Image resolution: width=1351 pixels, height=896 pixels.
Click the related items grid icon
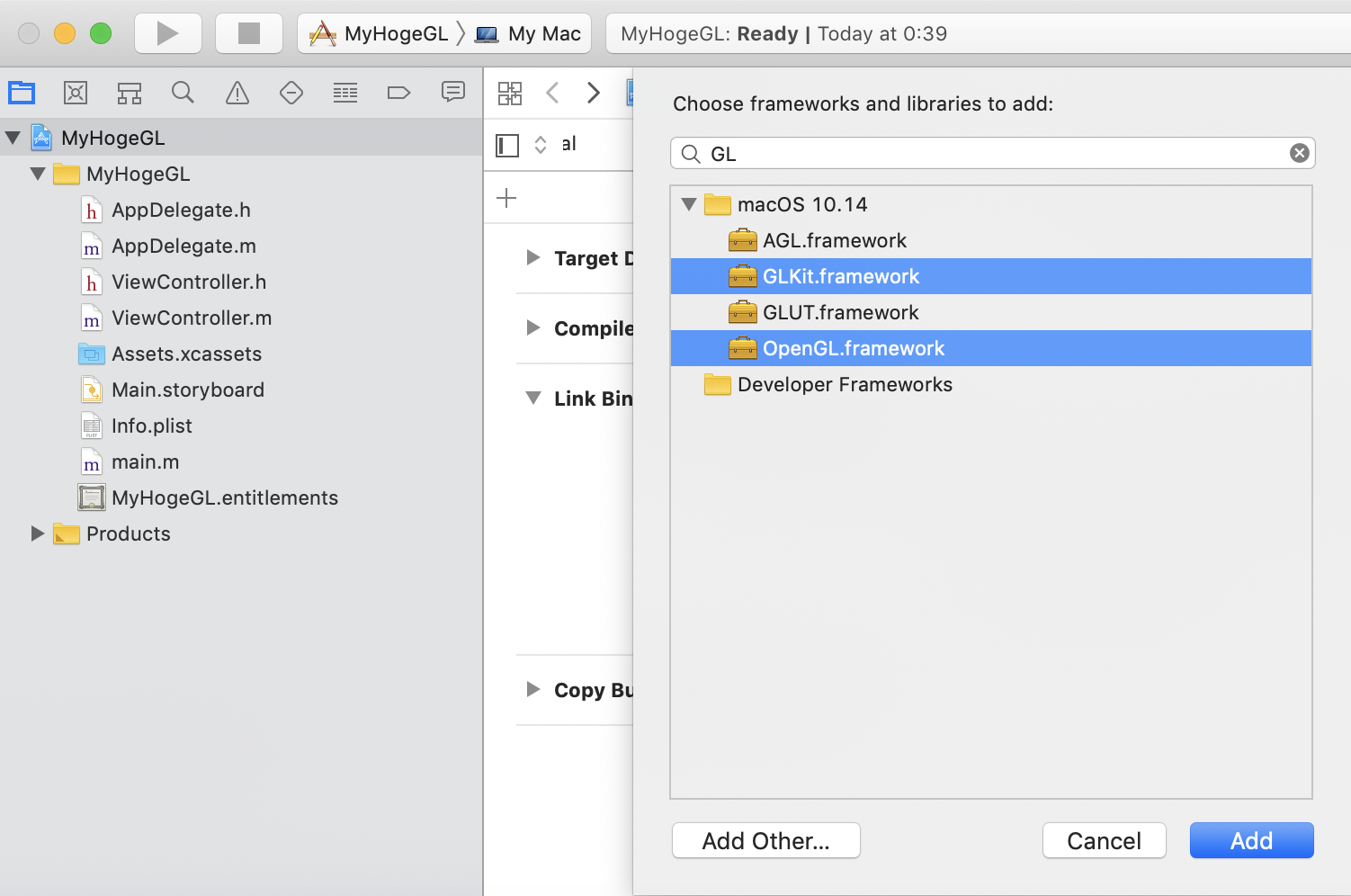click(510, 93)
